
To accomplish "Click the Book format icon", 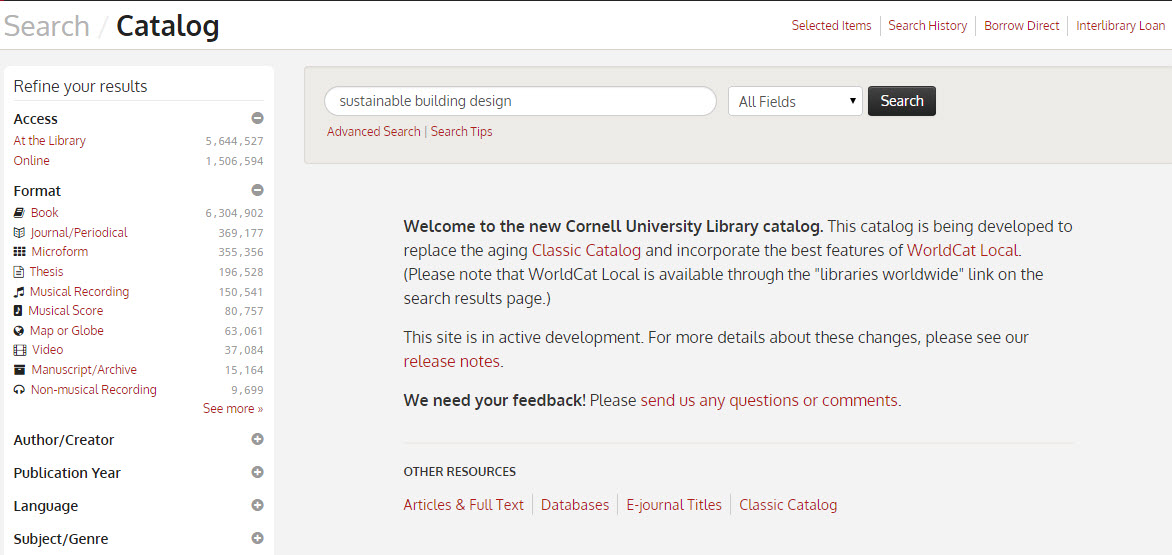I will 19,213.
